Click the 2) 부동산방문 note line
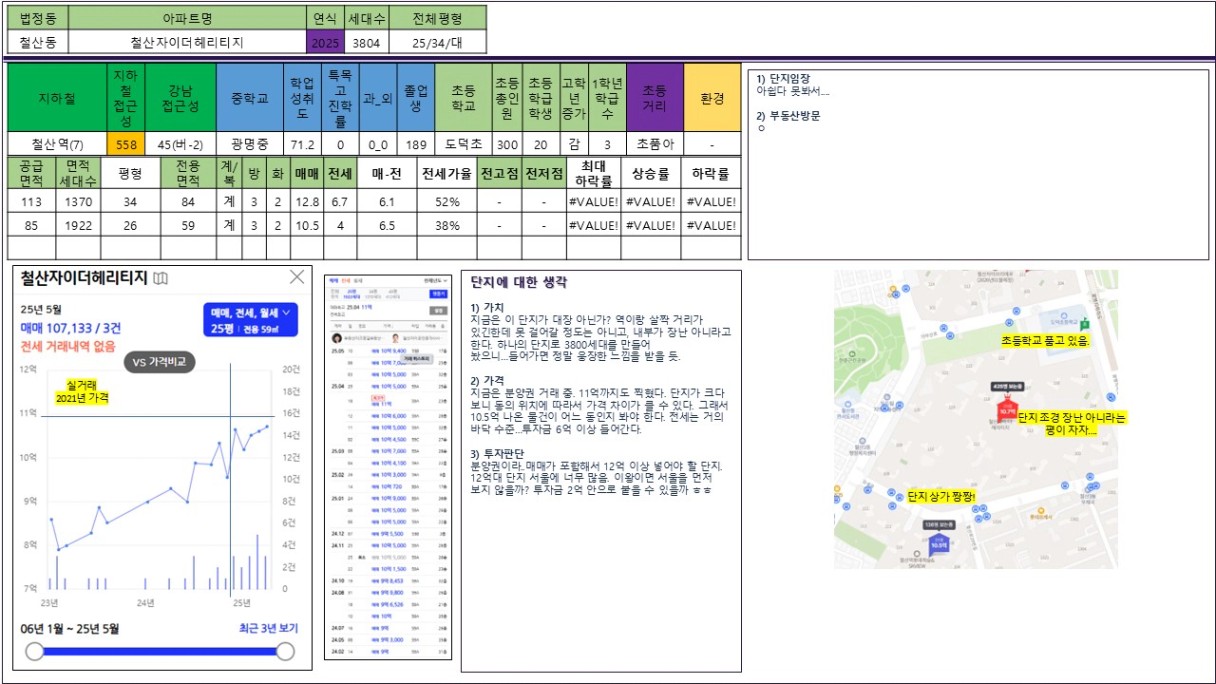 point(789,116)
